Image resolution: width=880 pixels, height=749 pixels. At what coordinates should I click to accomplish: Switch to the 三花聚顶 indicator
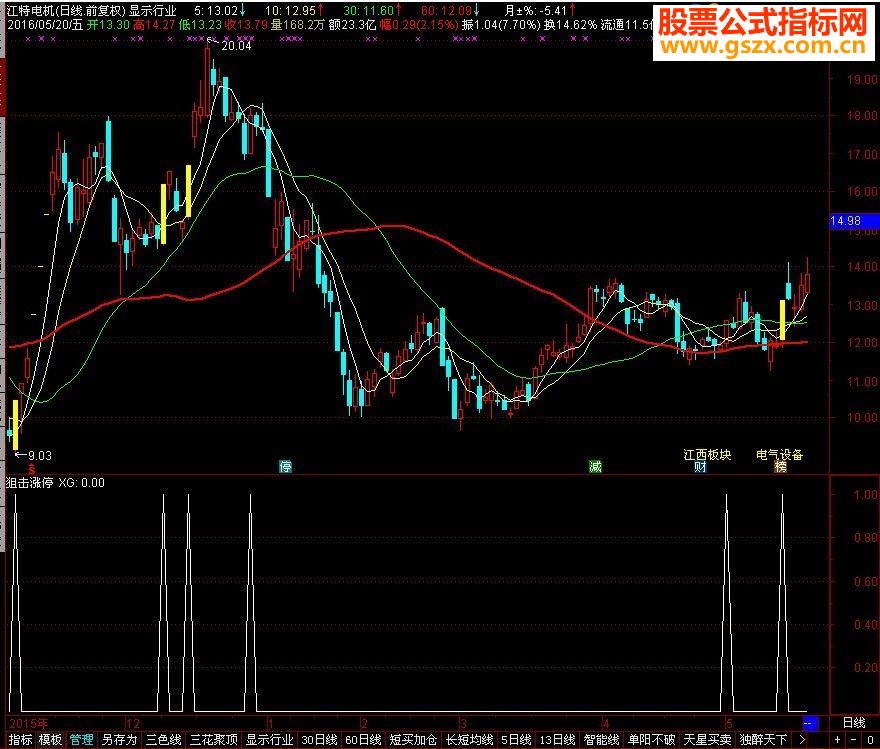pos(214,740)
